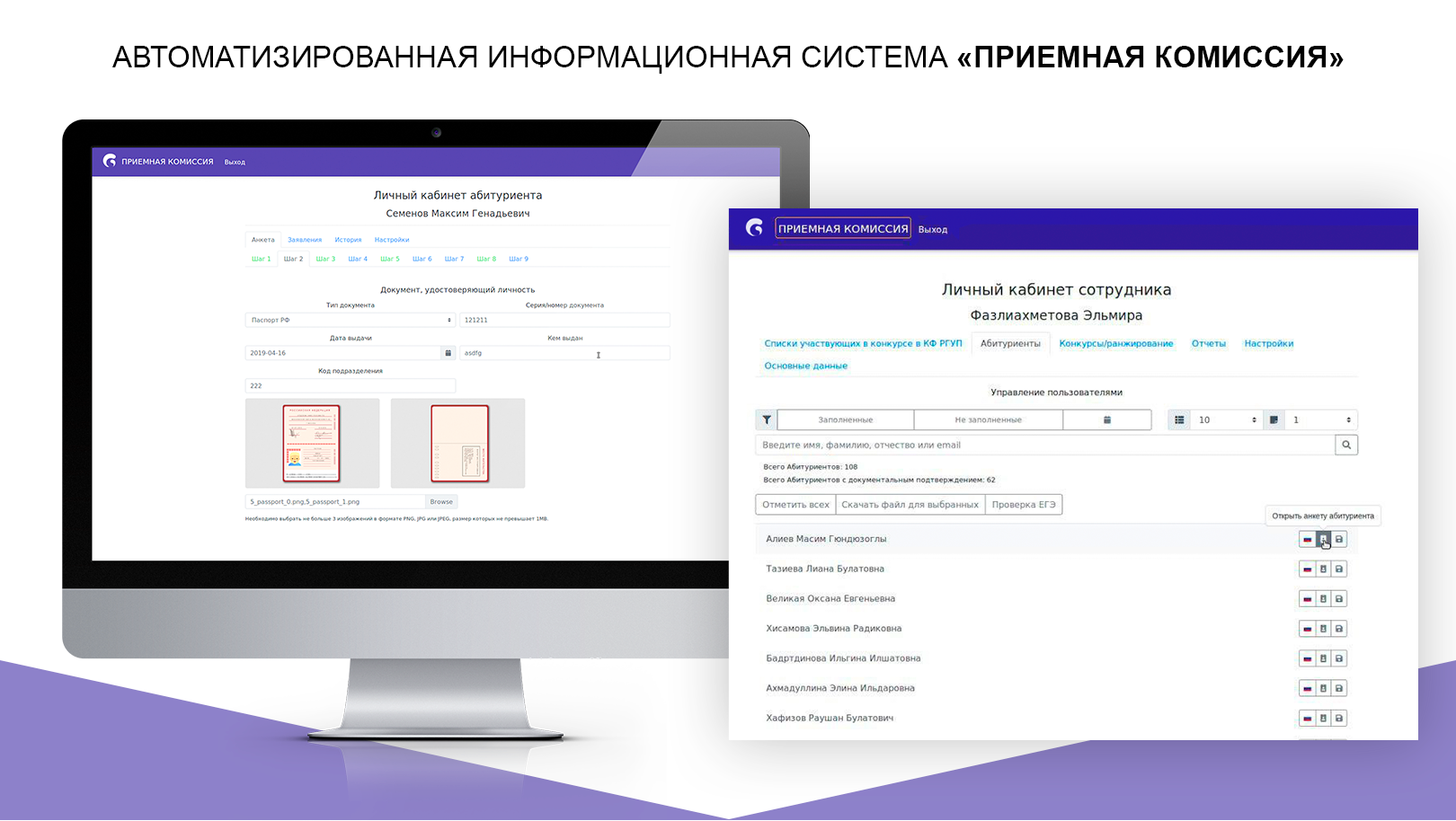The image size is (1456, 821).
Task: Click the flag icon for Ахмадуллина Элина Ильдаровна
Action: click(1308, 688)
